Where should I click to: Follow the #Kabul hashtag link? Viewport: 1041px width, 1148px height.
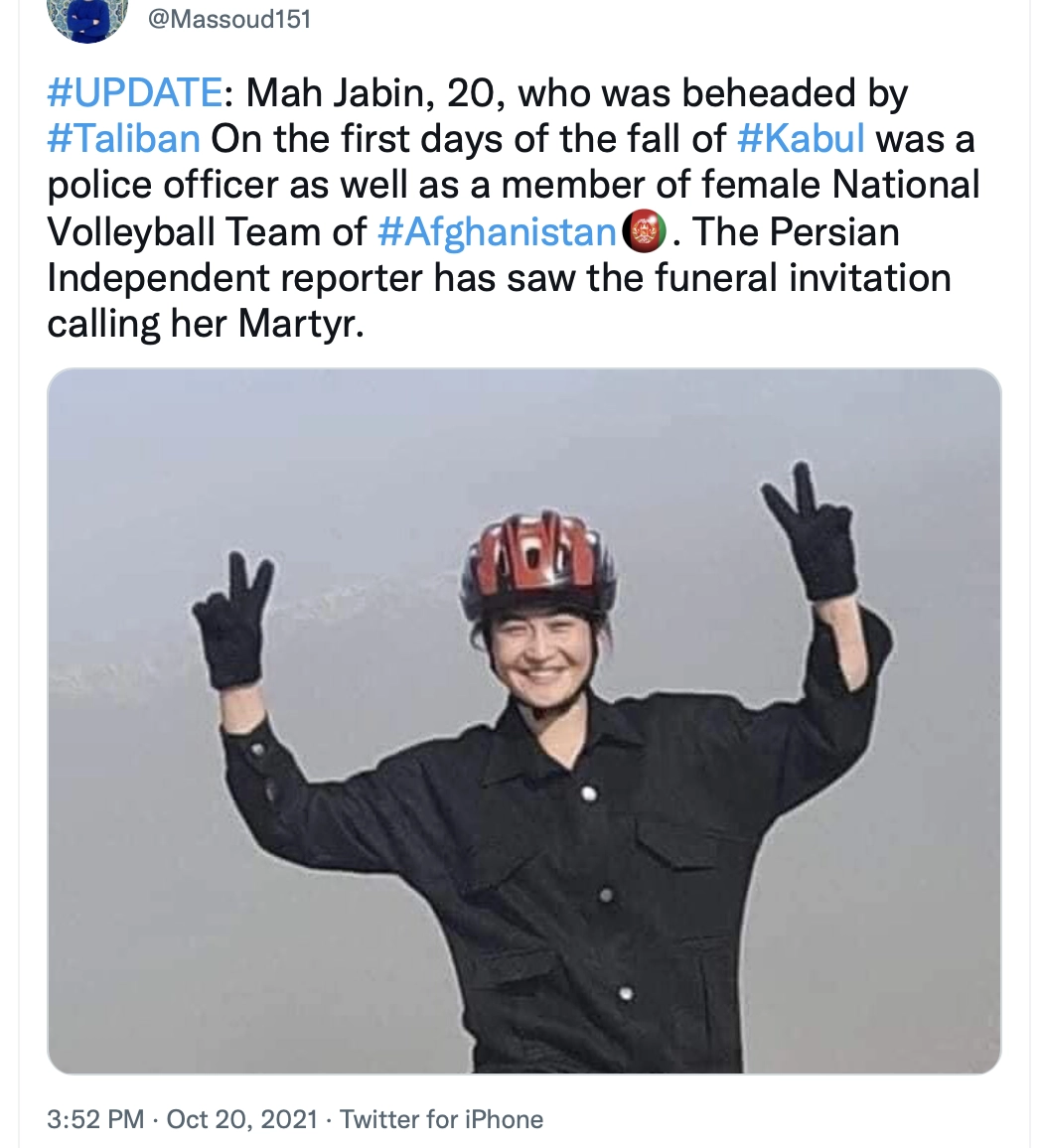point(801,139)
